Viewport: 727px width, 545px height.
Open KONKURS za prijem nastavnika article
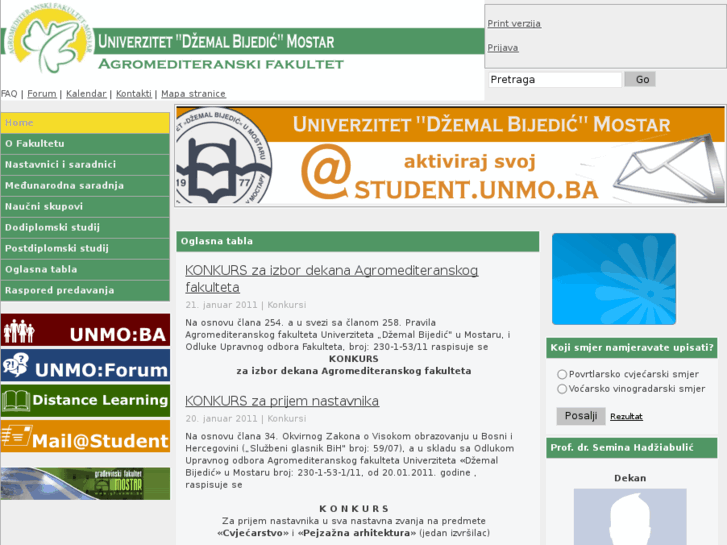coord(282,401)
